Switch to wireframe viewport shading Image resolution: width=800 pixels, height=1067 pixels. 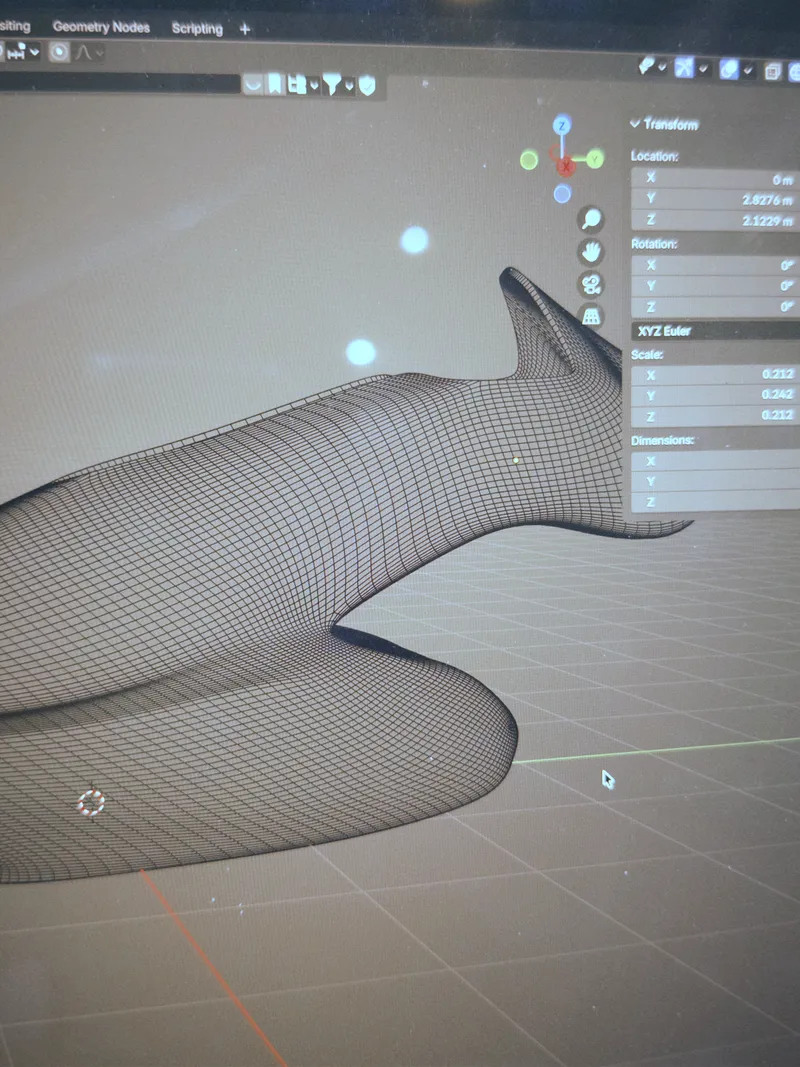[795, 72]
